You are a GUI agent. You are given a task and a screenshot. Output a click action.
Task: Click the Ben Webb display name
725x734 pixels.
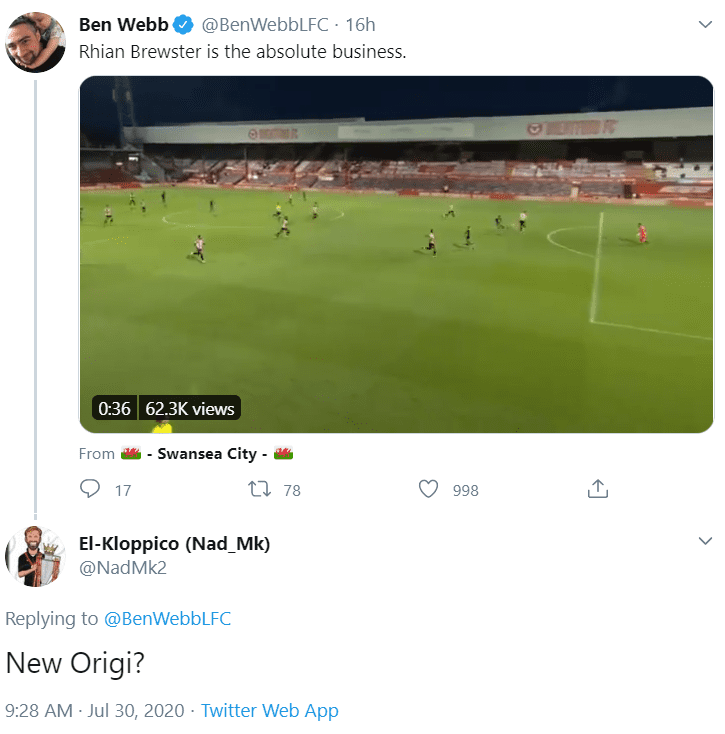click(x=124, y=25)
